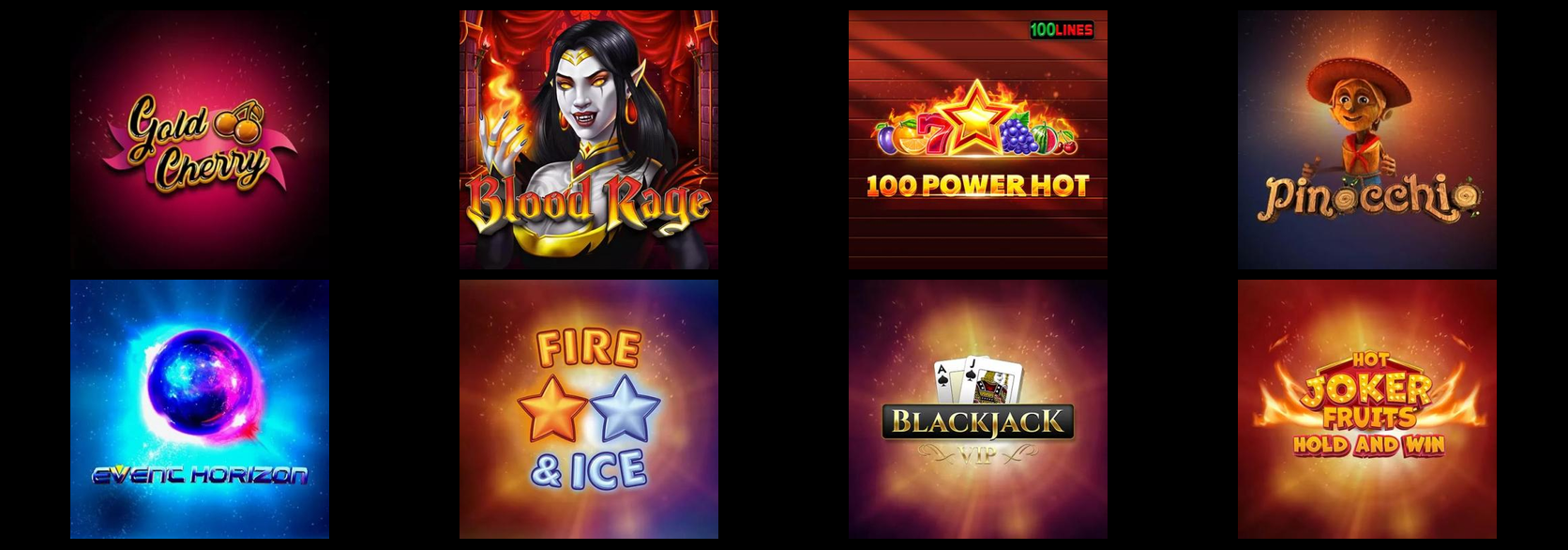Launch Hot Joker Fruits Hold and Win
Screen dimensions: 1568x550
[1367, 409]
